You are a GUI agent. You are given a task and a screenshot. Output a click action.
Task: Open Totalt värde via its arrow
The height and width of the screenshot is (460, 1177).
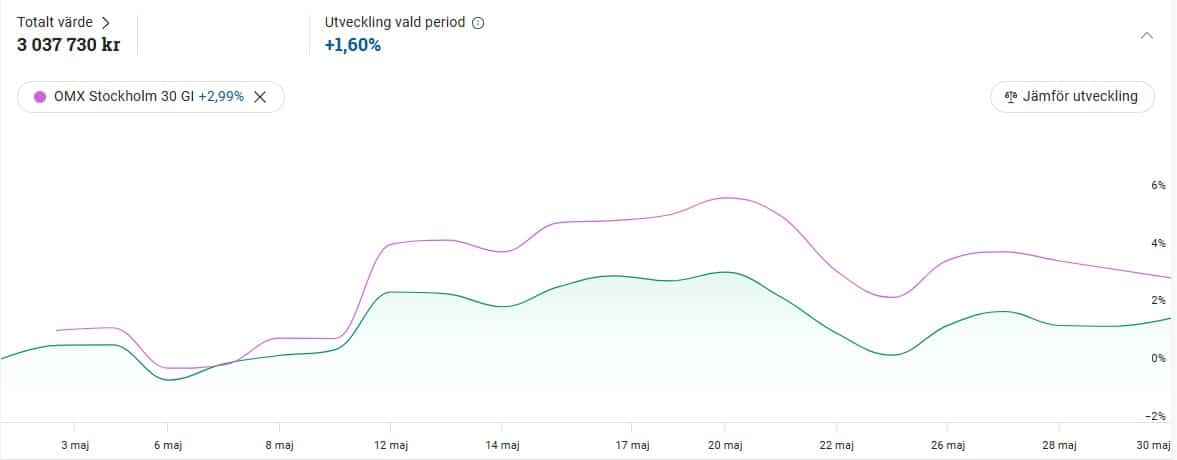click(x=105, y=22)
